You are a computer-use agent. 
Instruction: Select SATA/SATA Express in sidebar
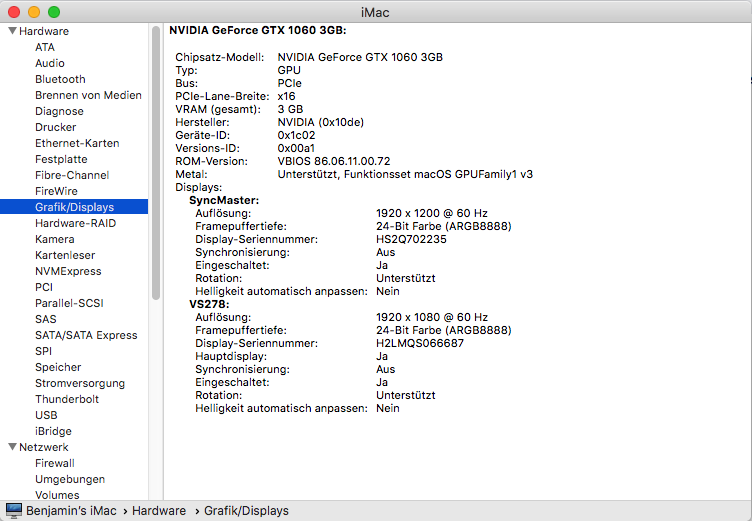(x=86, y=335)
